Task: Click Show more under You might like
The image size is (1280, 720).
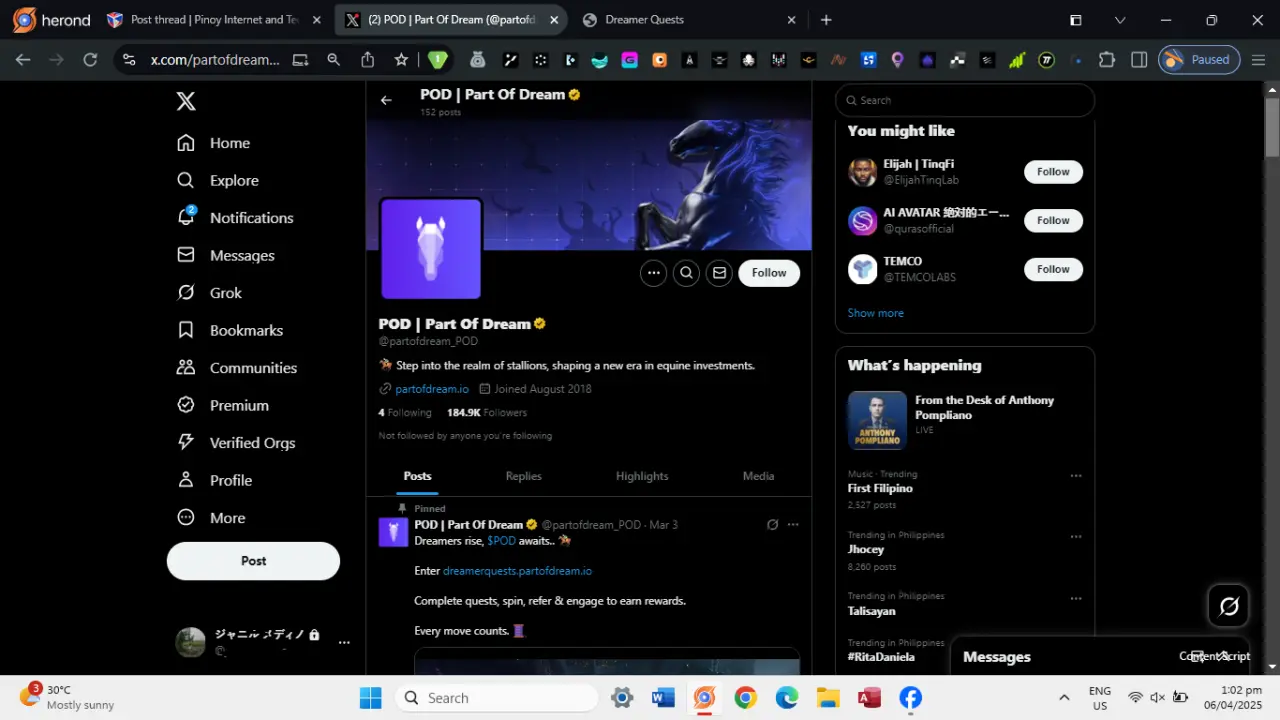Action: 875,313
